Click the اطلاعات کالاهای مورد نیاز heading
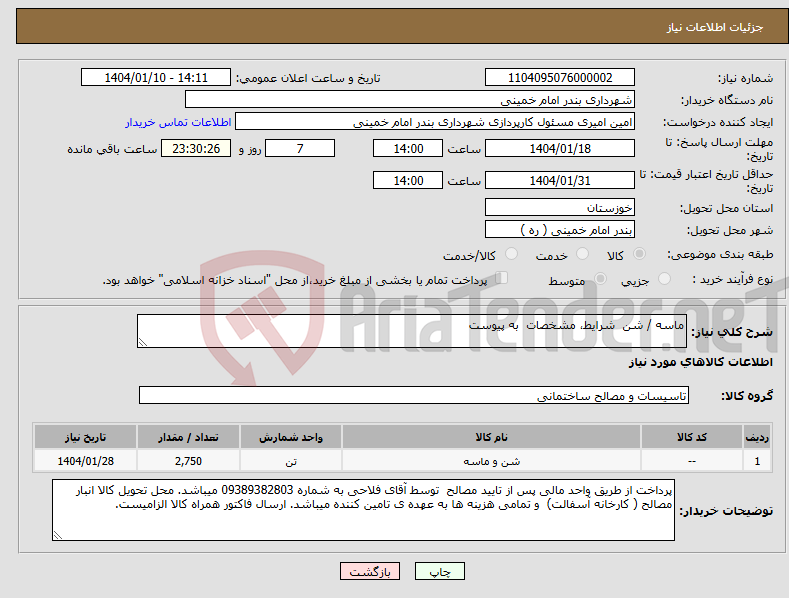789x598 pixels. [x=700, y=362]
